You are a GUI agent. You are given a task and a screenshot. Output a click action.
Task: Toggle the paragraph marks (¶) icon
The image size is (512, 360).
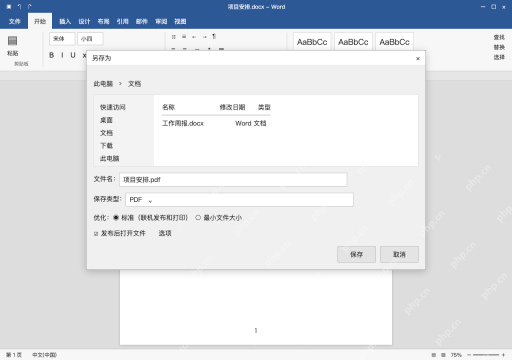pos(214,36)
